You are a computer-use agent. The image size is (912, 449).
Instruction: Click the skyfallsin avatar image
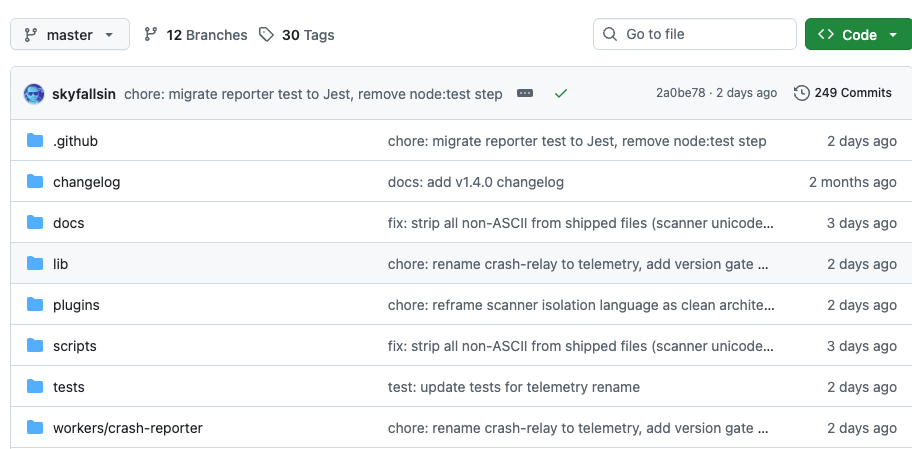click(34, 94)
